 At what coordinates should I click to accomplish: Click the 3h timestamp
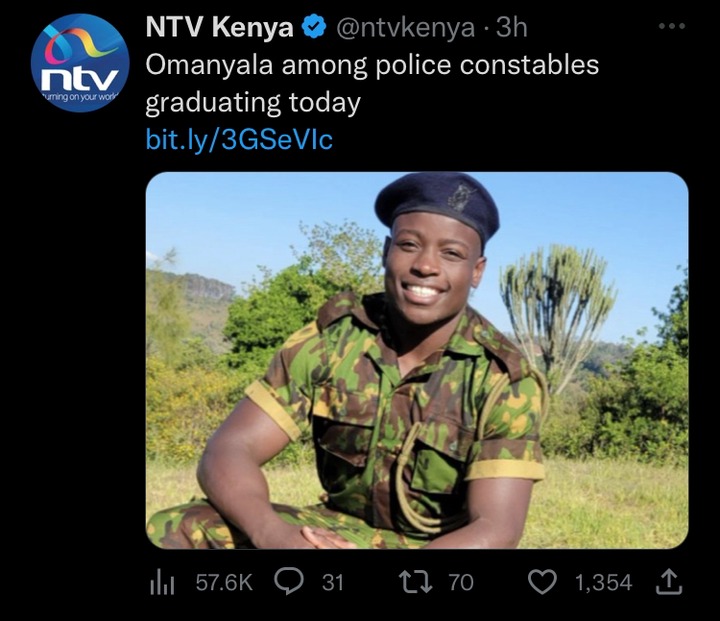(x=512, y=28)
